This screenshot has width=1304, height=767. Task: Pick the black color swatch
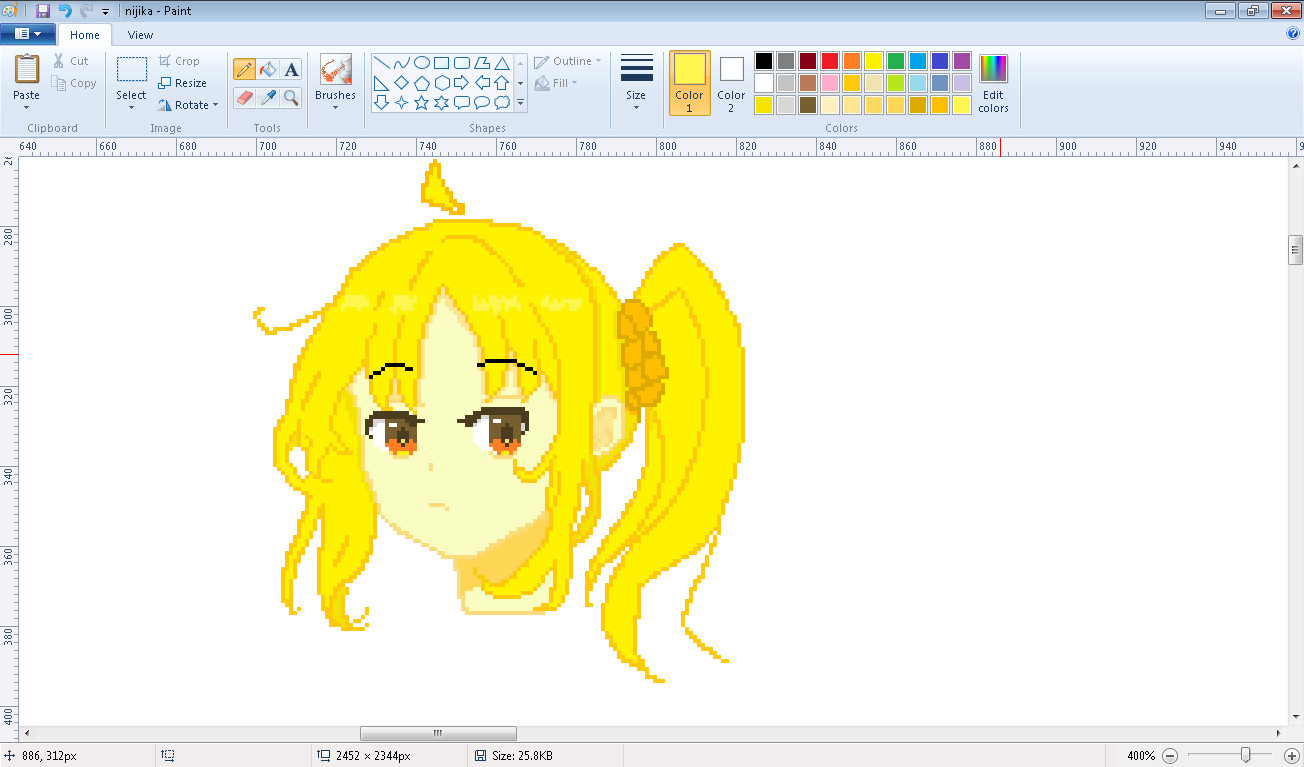[764, 61]
